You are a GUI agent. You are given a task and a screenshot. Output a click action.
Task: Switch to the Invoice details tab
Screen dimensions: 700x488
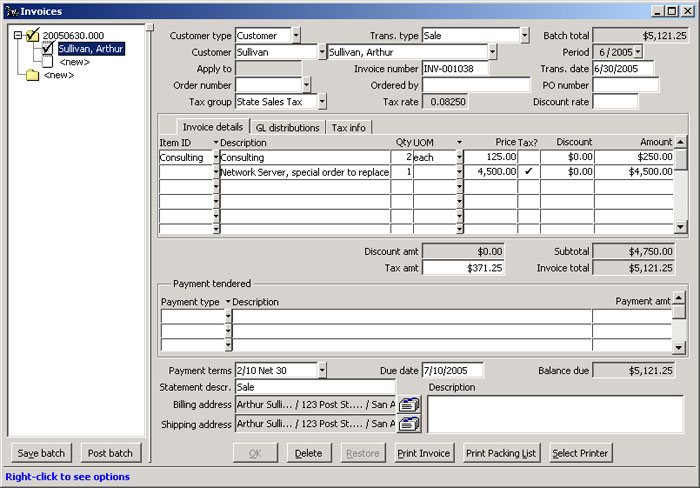(x=212, y=127)
